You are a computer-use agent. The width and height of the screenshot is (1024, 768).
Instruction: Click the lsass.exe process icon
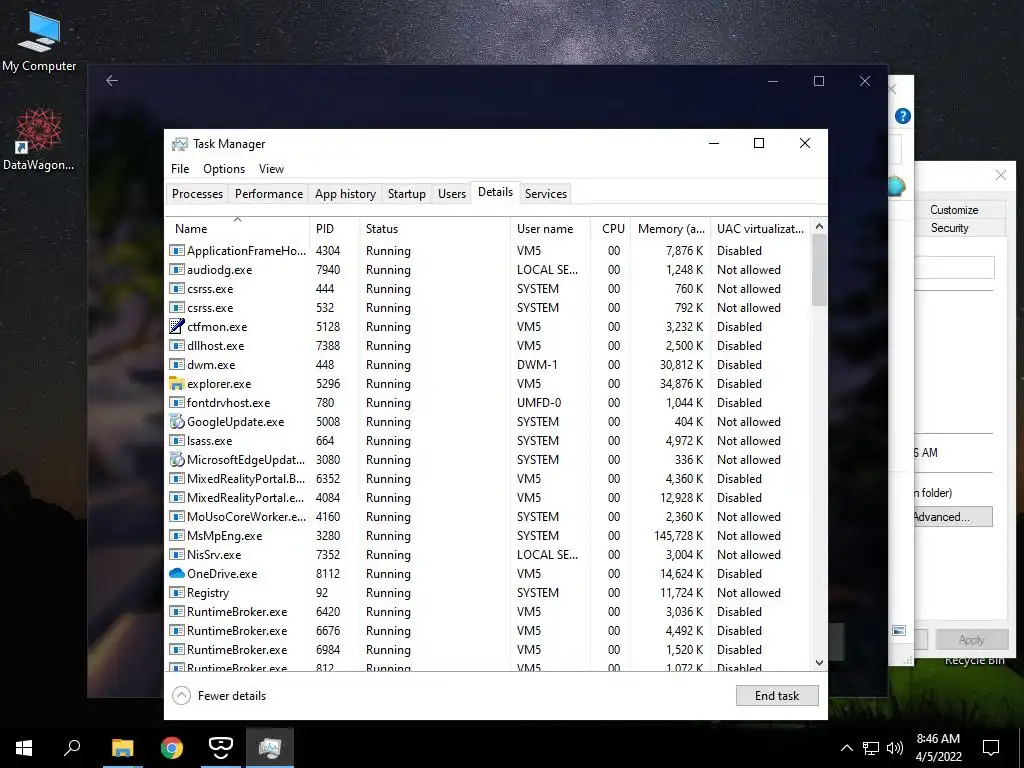pos(176,440)
